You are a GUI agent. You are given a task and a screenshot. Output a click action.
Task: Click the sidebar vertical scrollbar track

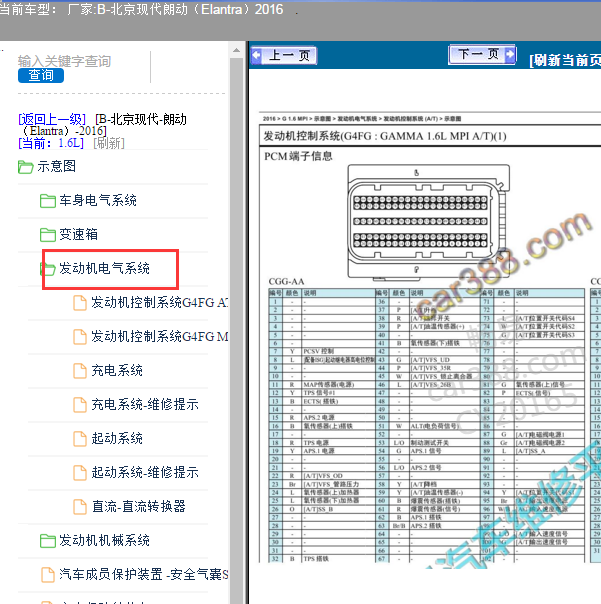[236, 329]
